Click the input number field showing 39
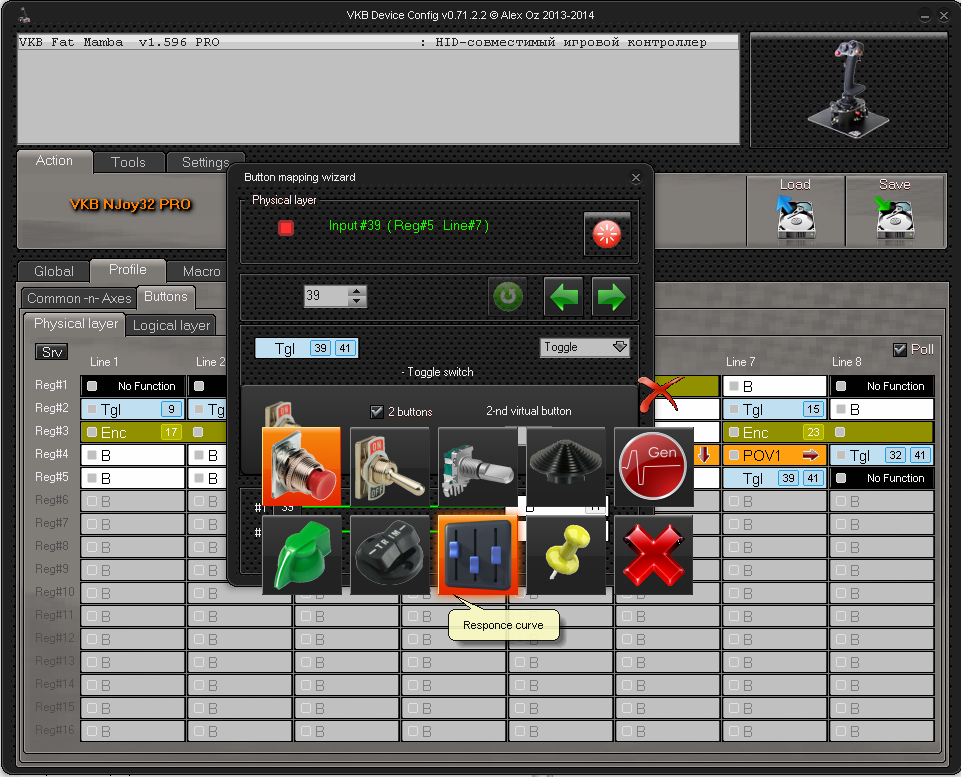The width and height of the screenshot is (961, 777). point(326,296)
